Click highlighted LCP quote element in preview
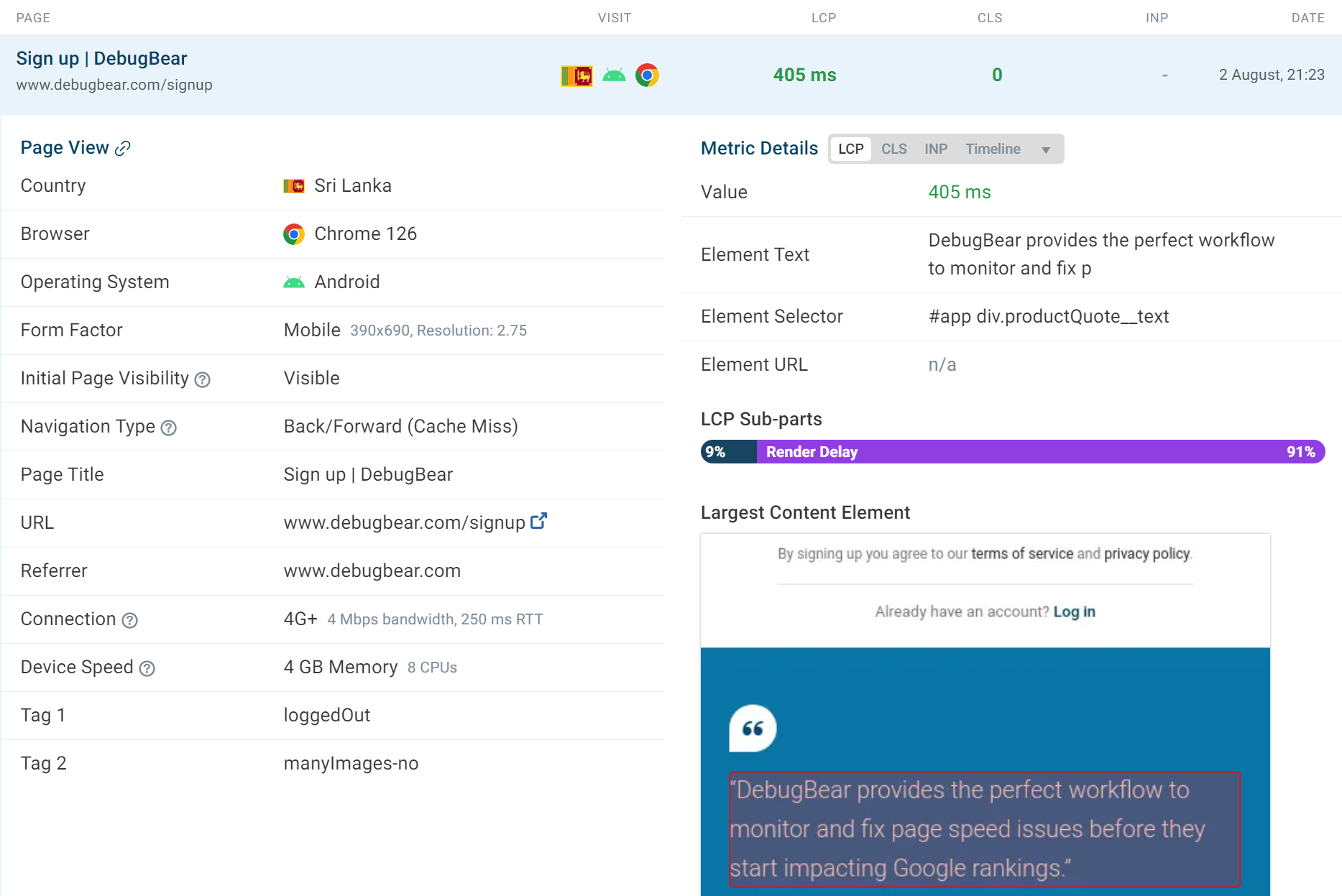This screenshot has height=896, width=1342. (985, 829)
